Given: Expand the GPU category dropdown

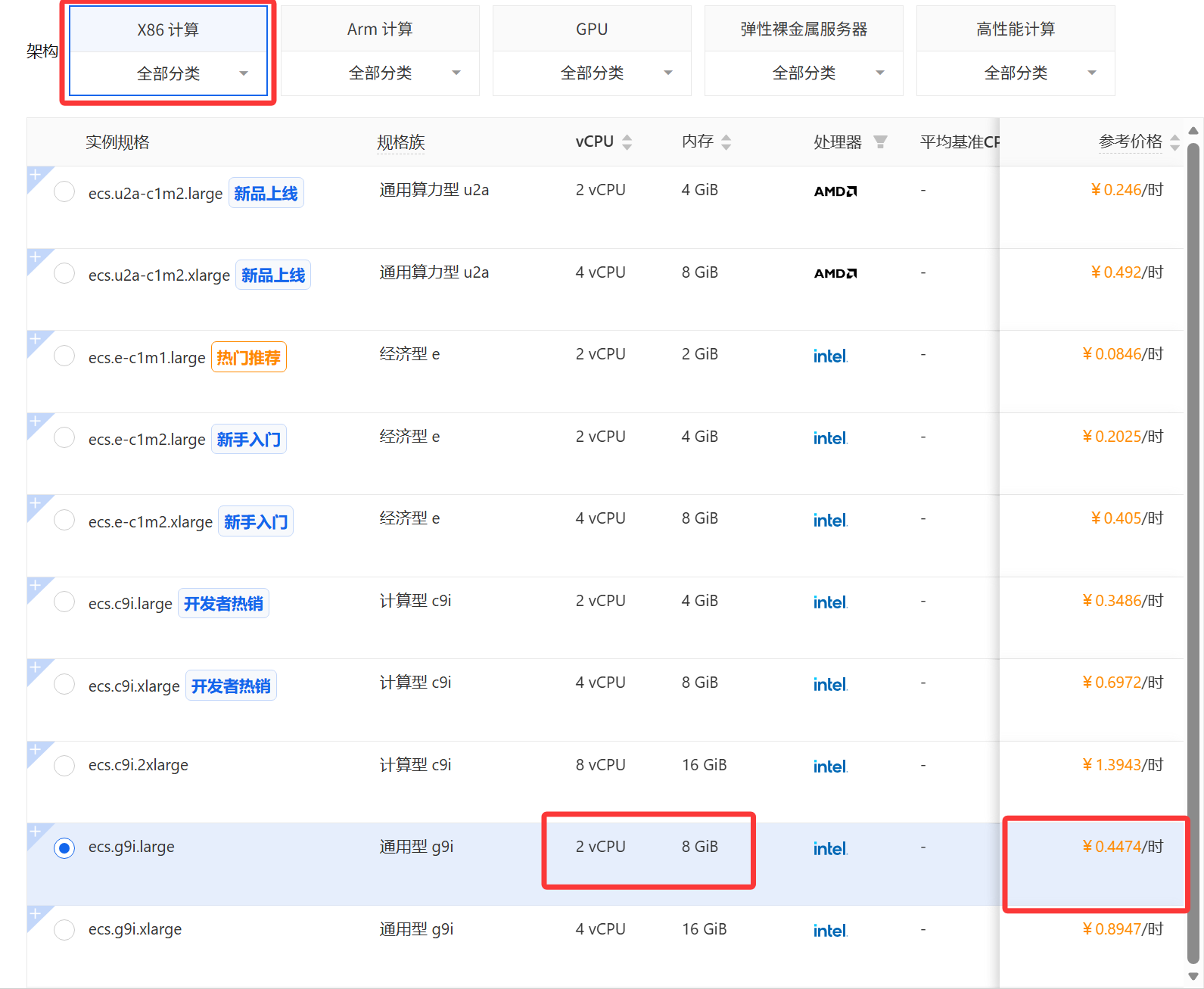Looking at the screenshot, I should (592, 73).
